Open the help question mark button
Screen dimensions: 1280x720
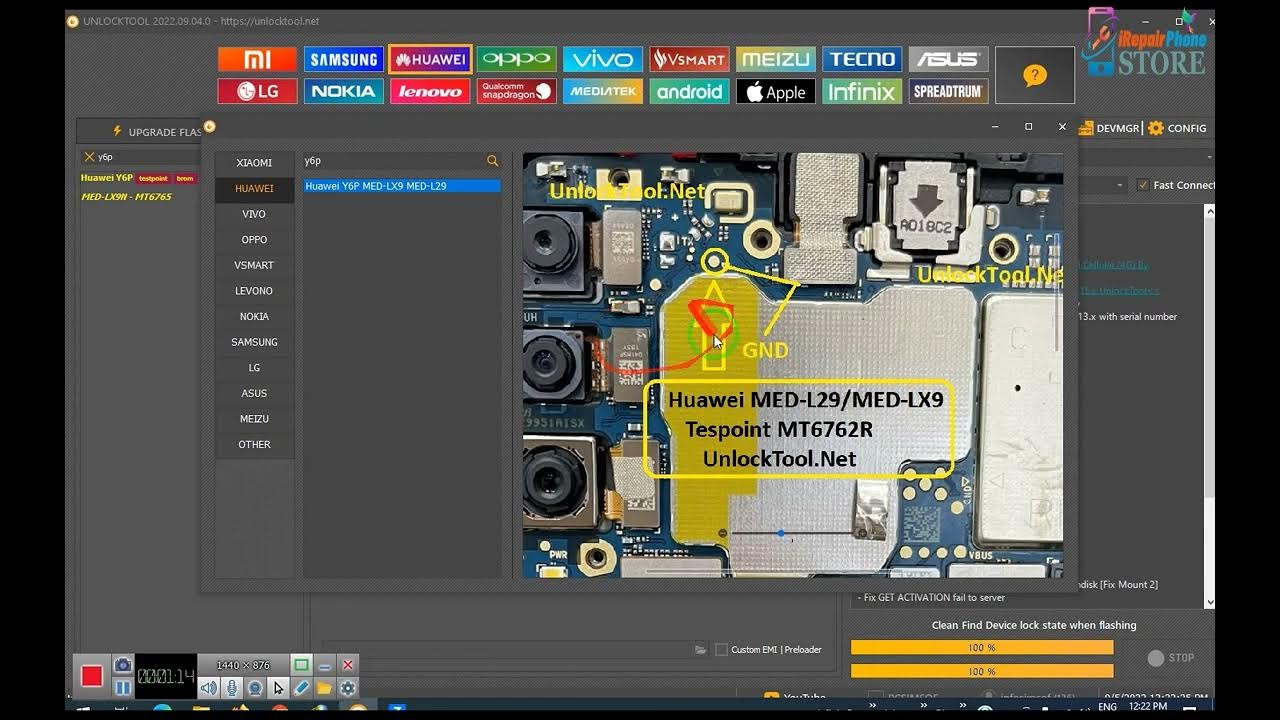(x=1035, y=75)
